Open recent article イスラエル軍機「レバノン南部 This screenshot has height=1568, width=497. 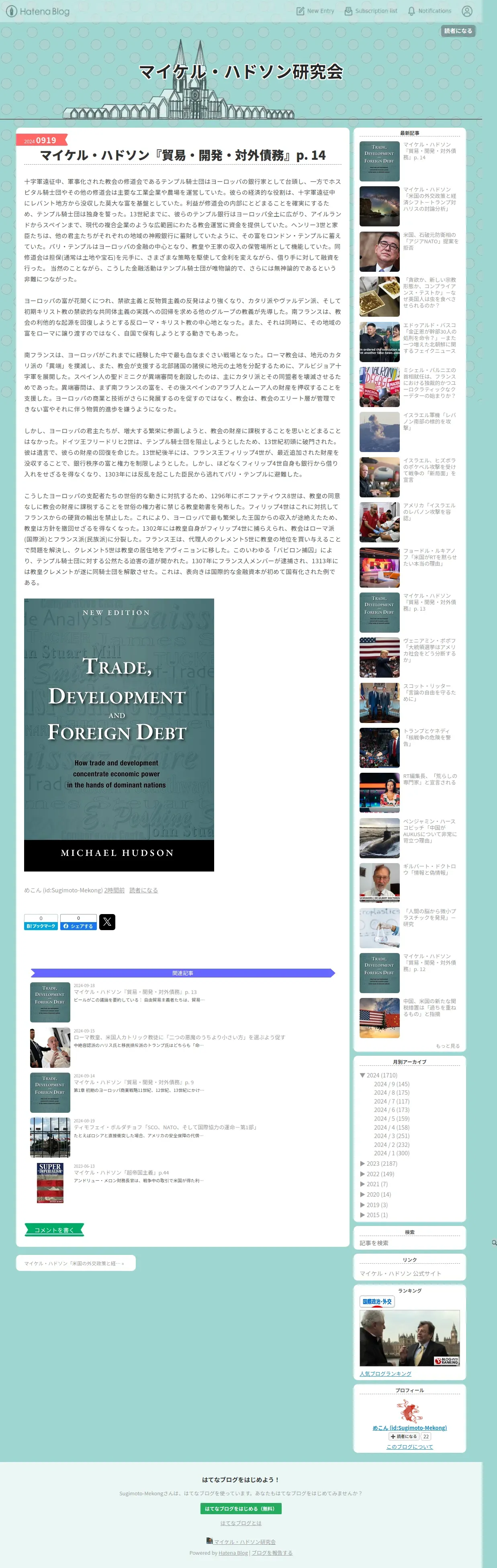[x=430, y=421]
